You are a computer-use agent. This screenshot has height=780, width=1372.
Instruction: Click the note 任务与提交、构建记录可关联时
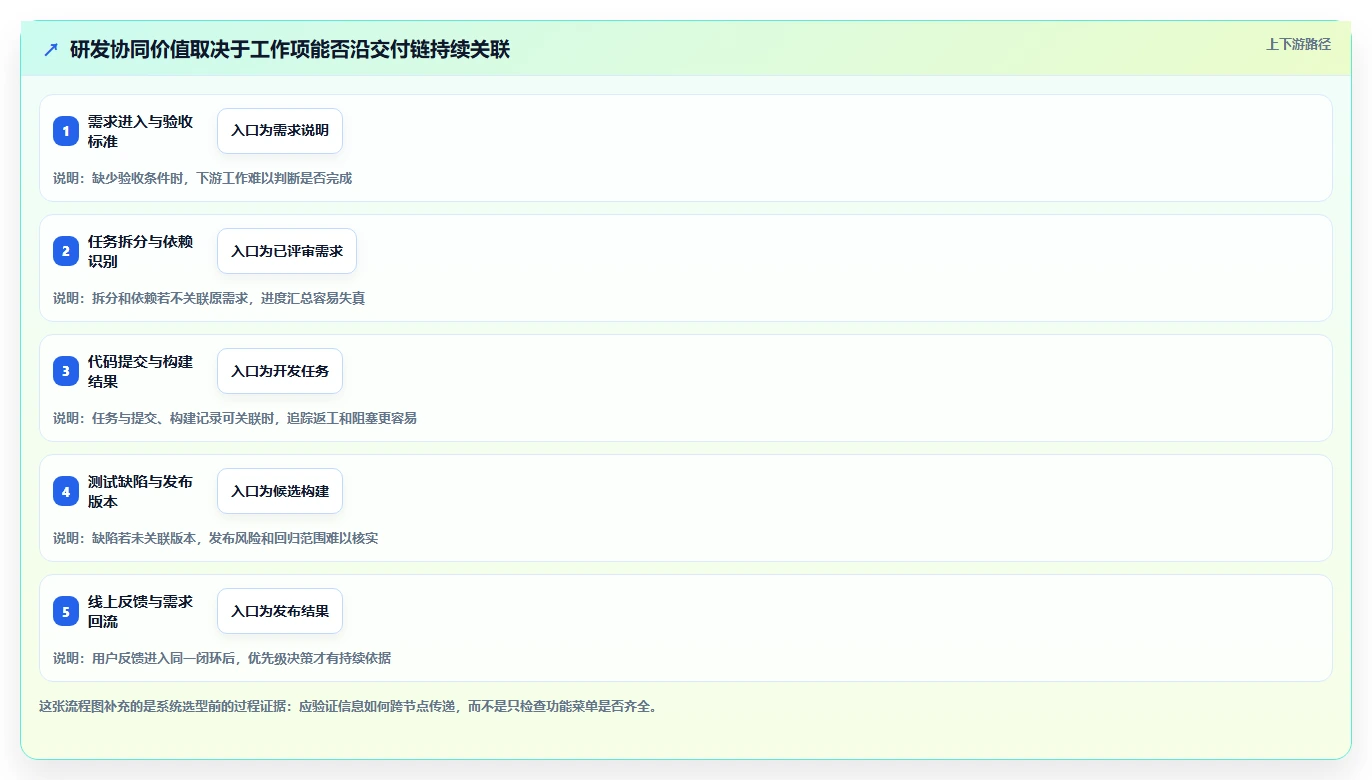pyautogui.click(x=183, y=418)
